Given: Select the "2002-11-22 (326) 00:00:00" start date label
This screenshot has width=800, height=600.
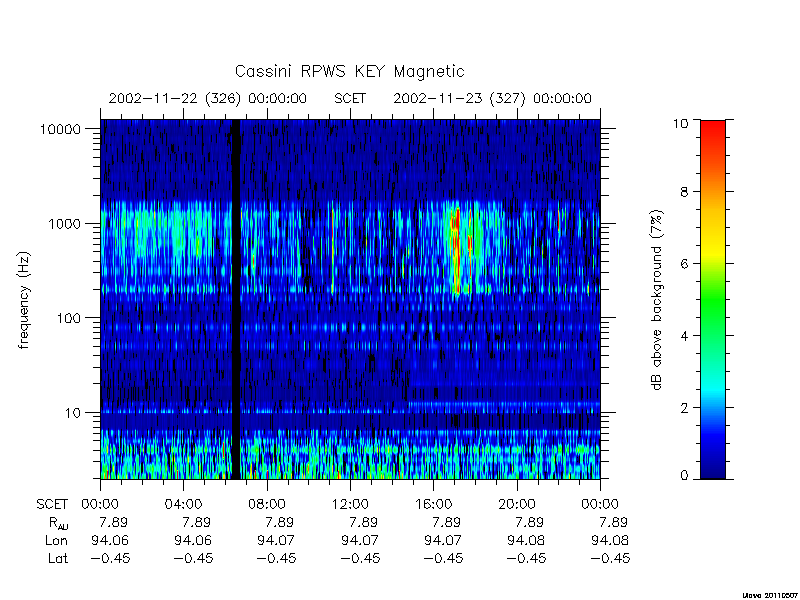Looking at the screenshot, I should (x=208, y=98).
